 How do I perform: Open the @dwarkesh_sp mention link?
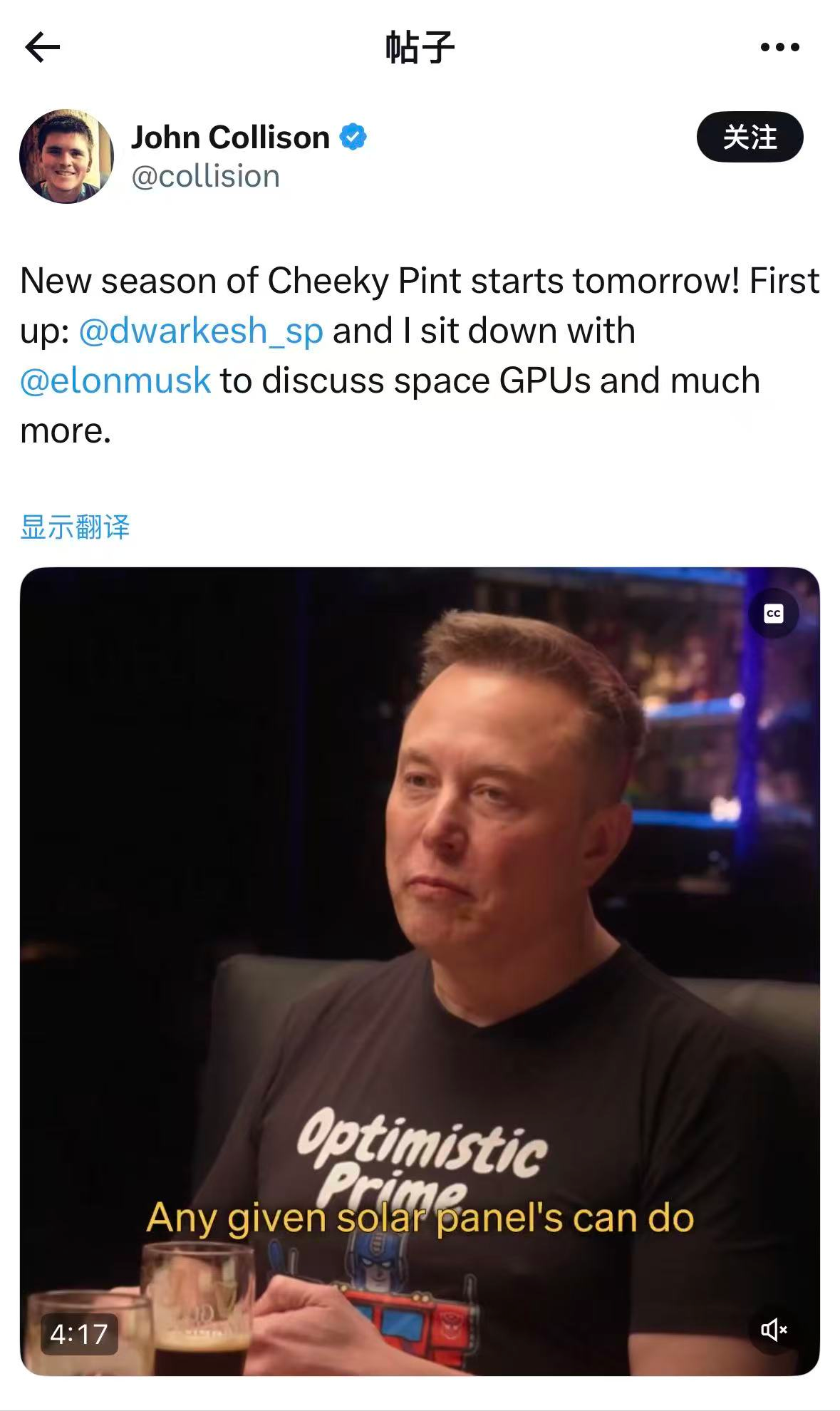200,331
